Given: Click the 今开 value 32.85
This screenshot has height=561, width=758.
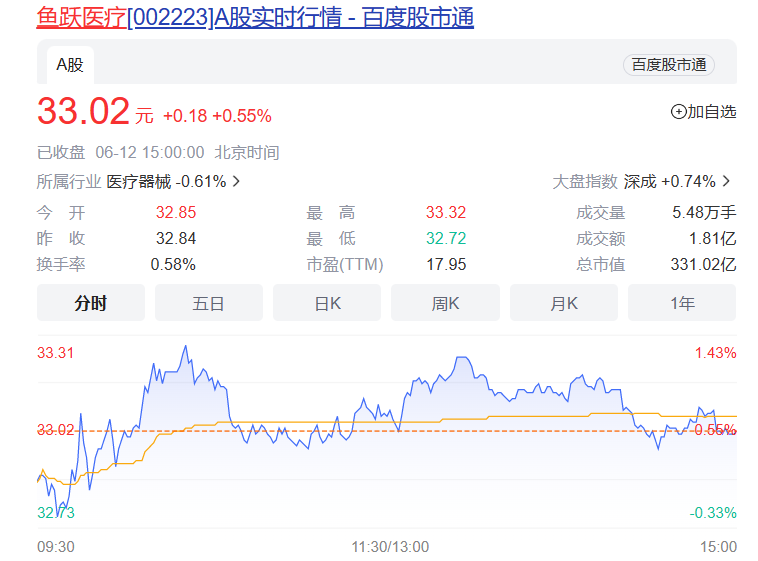Looking at the screenshot, I should pos(176,212).
